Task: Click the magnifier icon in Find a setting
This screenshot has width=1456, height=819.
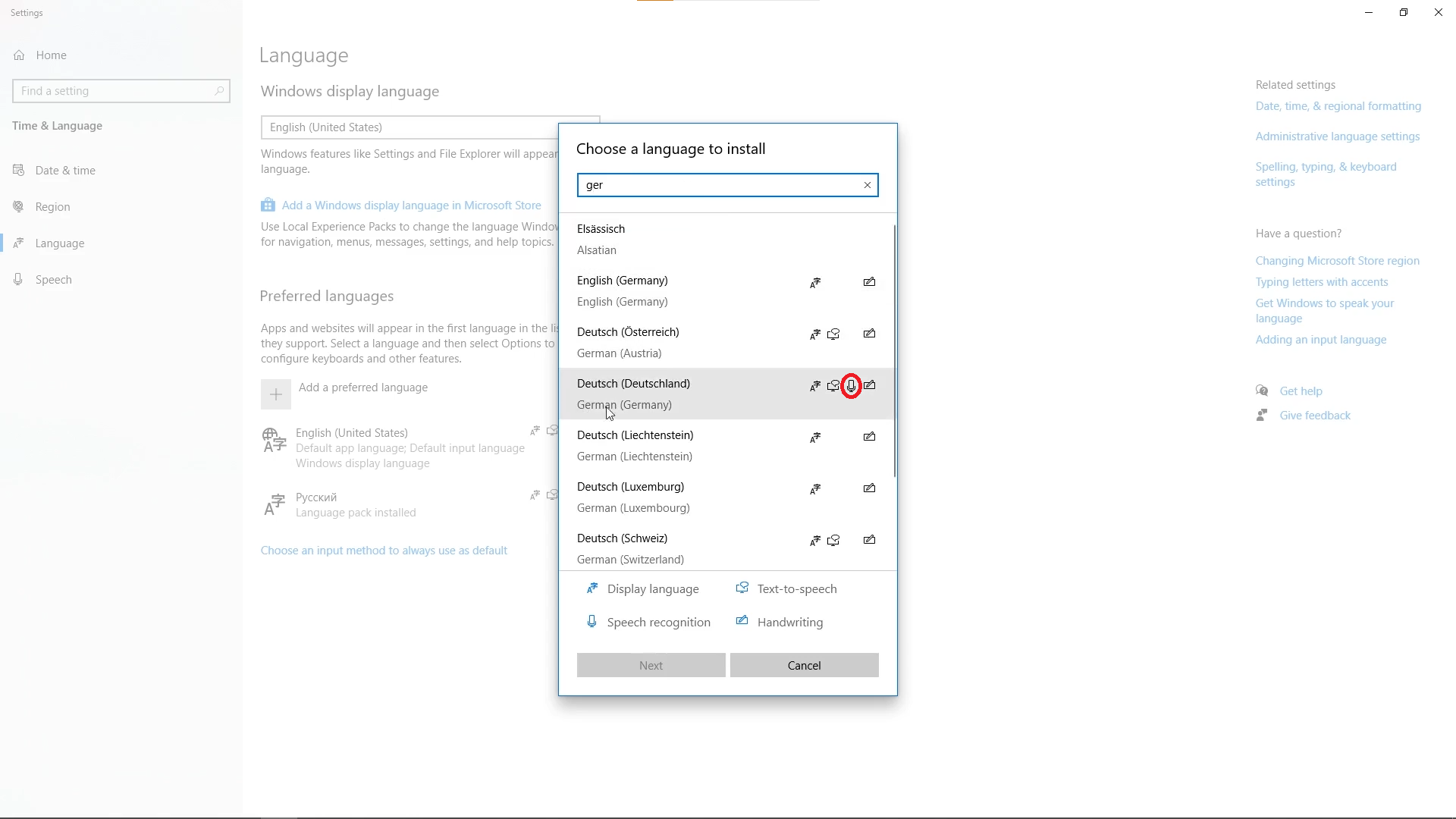Action: click(219, 90)
